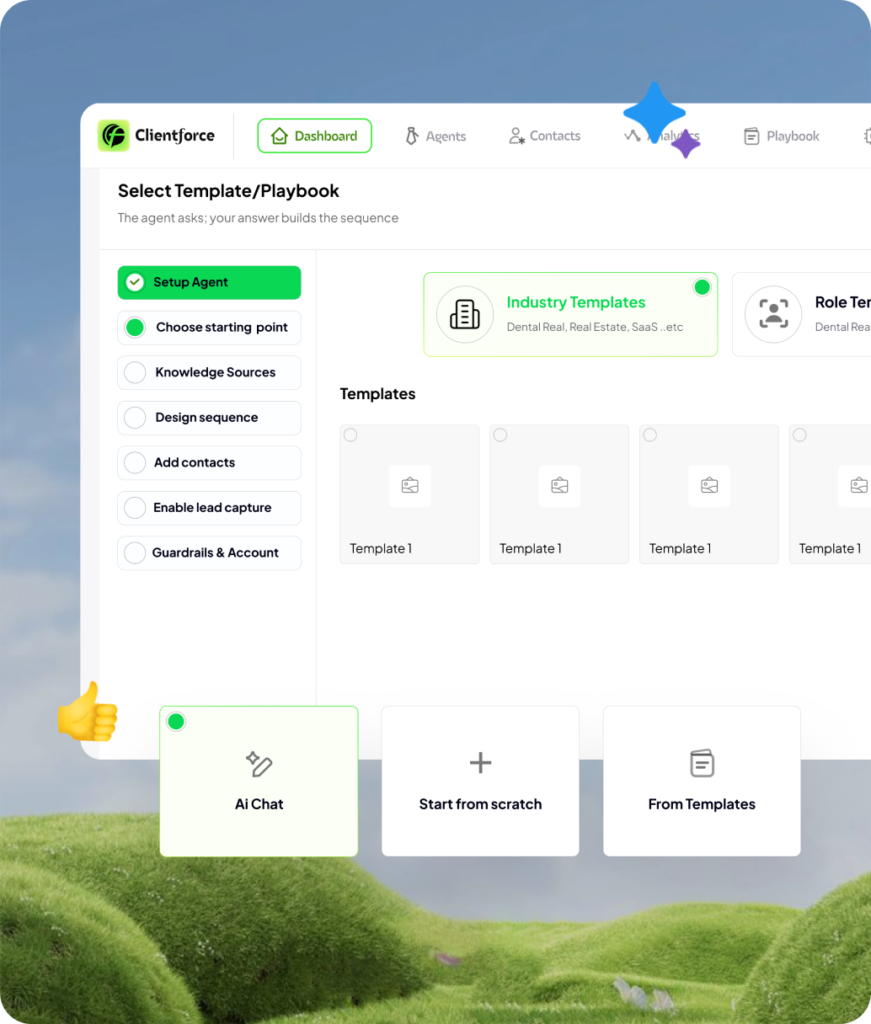Image resolution: width=871 pixels, height=1024 pixels.
Task: Click the Clientforce logo icon
Action: click(113, 135)
